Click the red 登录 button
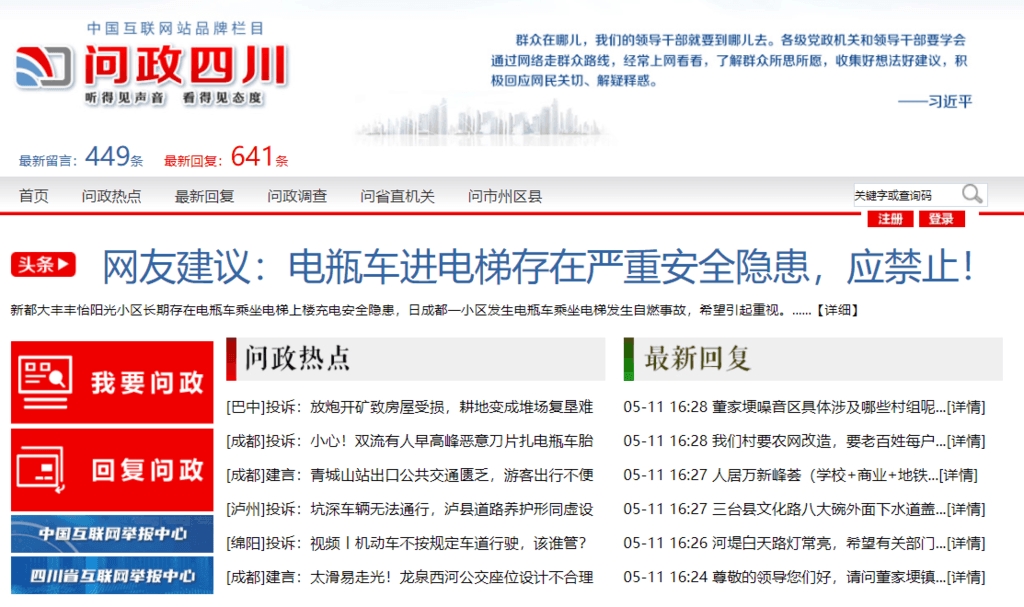Viewport: 1024px width, 607px height. click(x=940, y=219)
